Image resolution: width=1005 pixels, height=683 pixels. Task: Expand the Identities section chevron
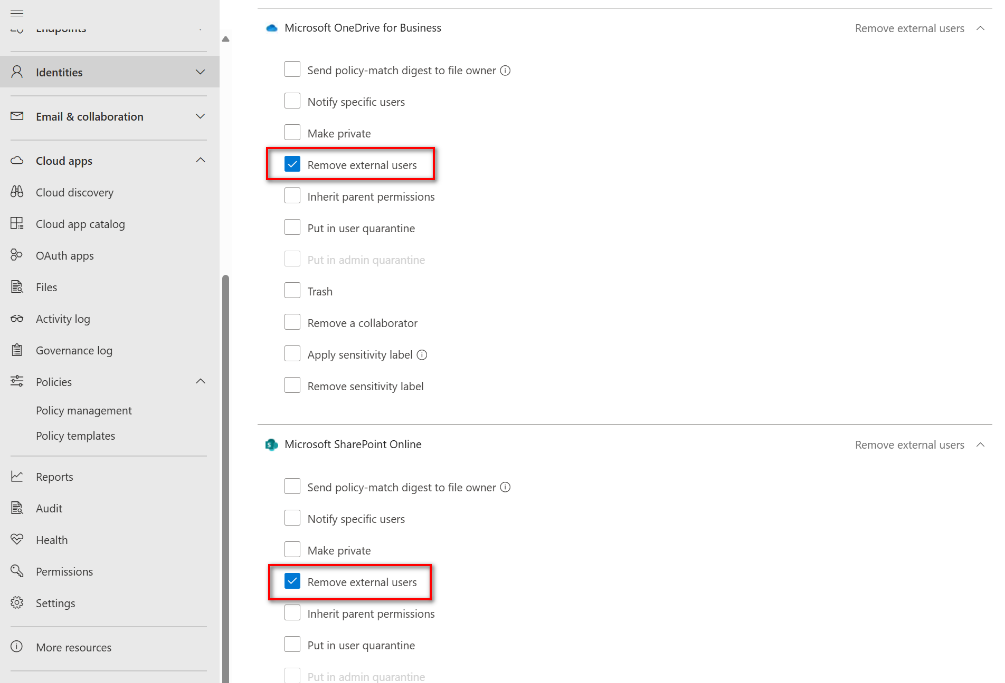[201, 72]
